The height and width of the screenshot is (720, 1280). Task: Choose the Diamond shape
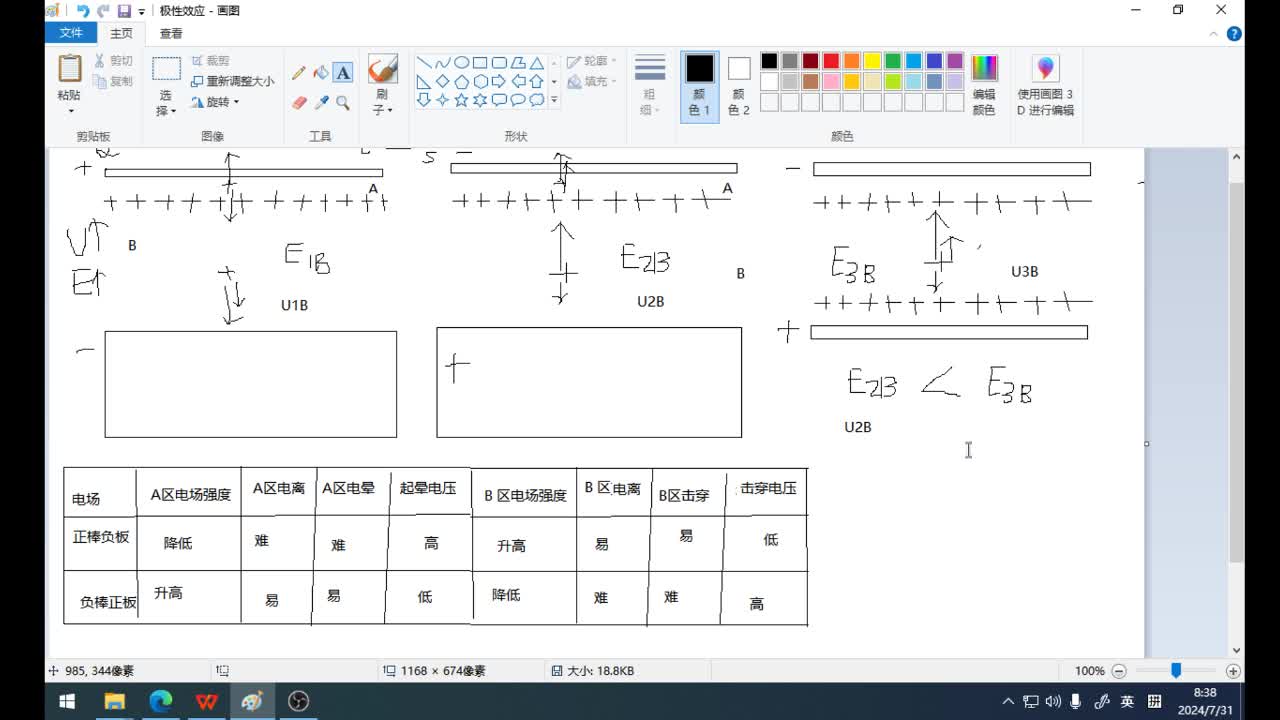pyautogui.click(x=442, y=81)
